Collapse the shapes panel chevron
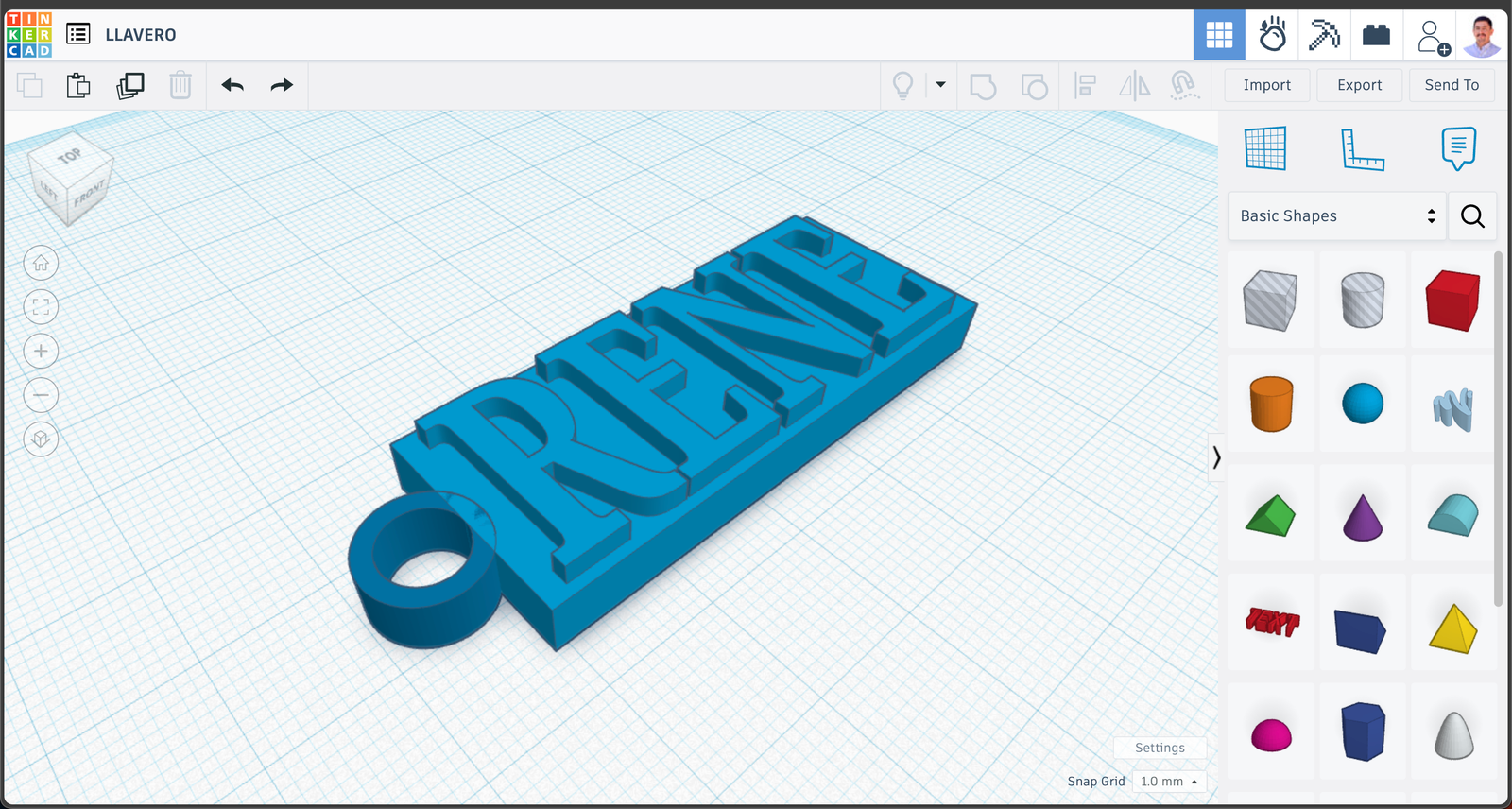Screen dimensions: 1512x809 1216,457
